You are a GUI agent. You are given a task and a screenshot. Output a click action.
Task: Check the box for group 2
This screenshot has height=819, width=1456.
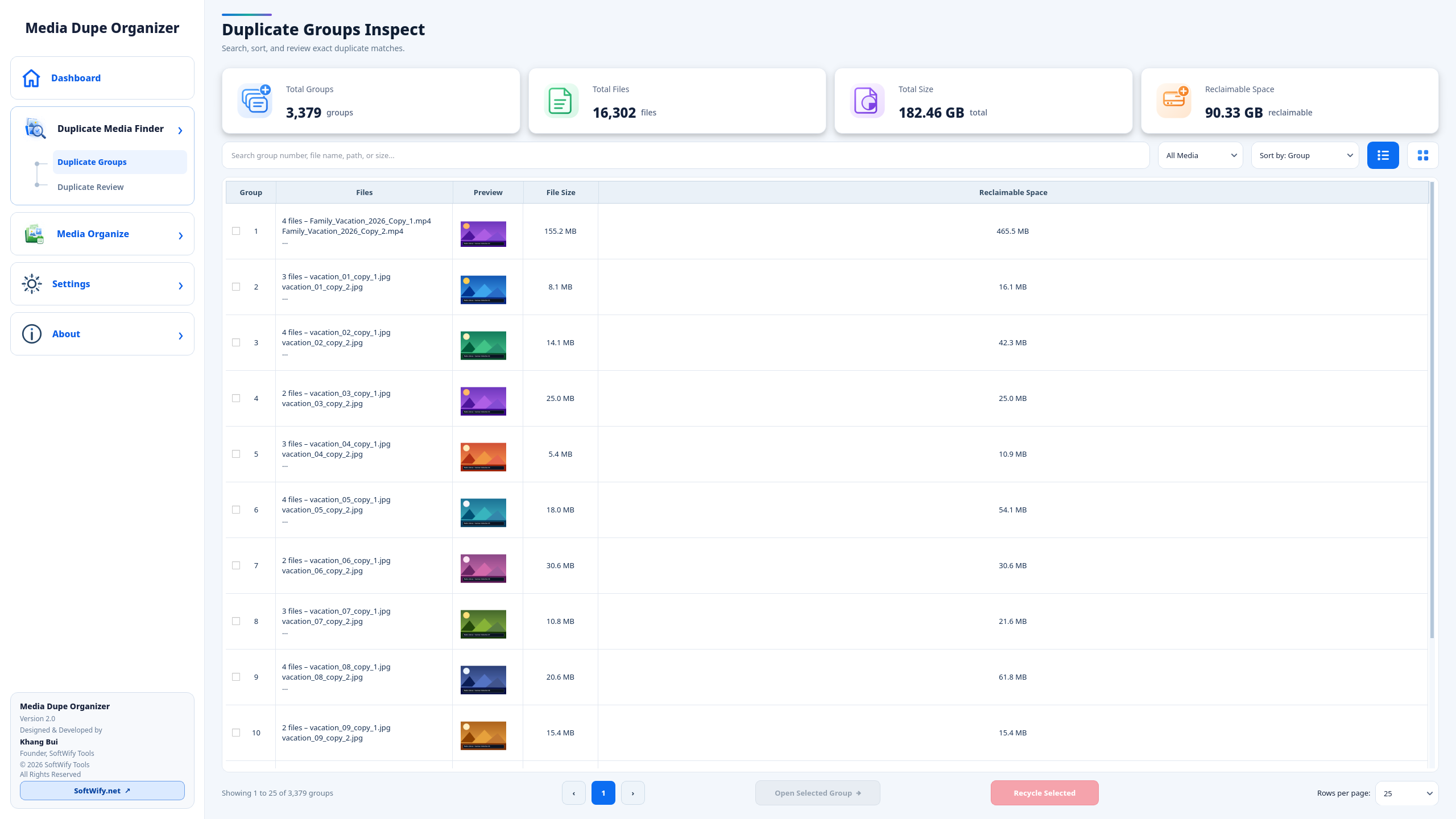(x=236, y=287)
